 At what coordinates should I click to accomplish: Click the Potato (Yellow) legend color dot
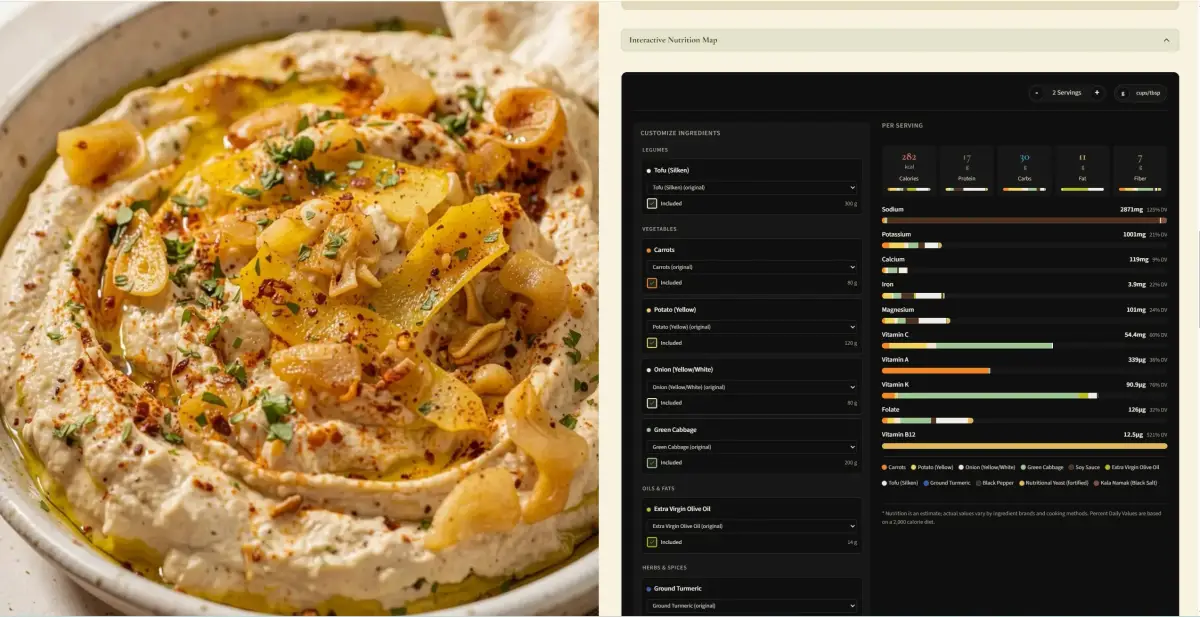[x=913, y=467]
